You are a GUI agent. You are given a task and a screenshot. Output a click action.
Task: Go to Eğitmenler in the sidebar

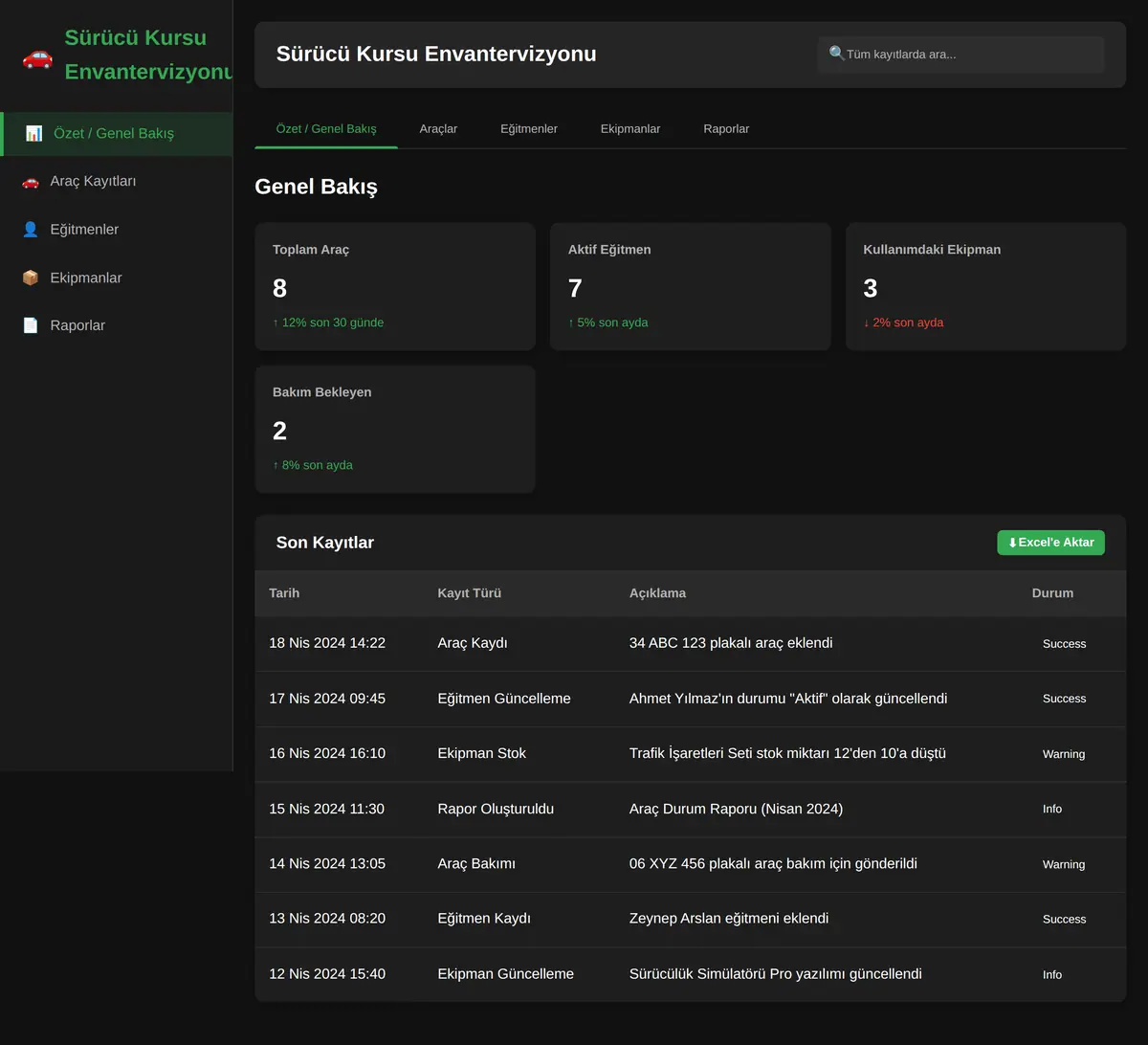[116, 230]
